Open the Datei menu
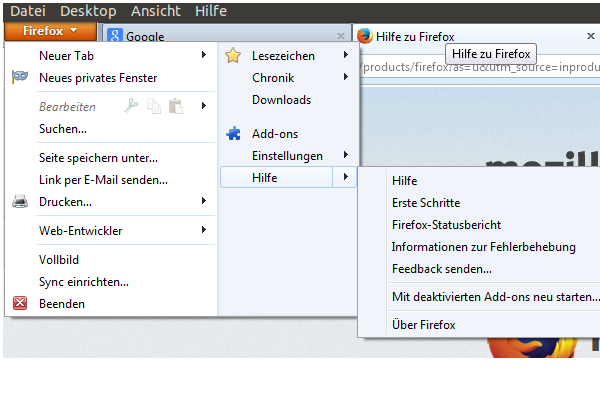The width and height of the screenshot is (600, 400). 28,11
